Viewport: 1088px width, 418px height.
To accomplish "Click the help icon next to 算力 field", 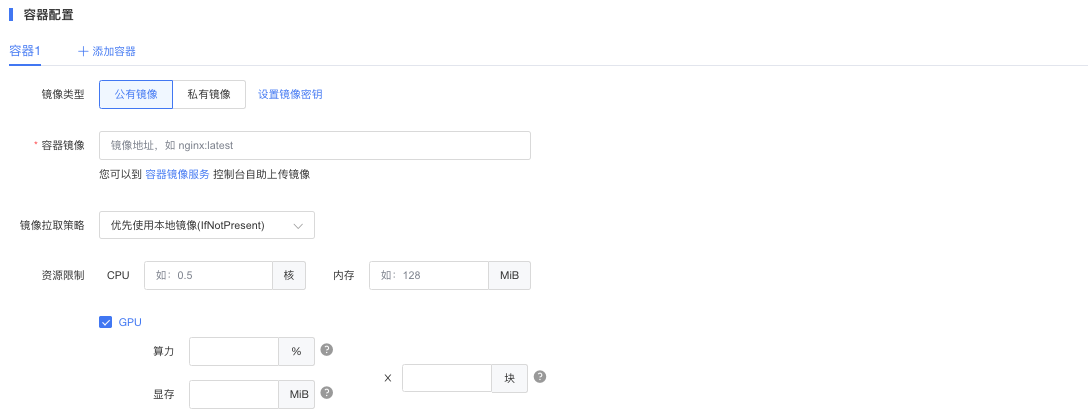I will 327,349.
